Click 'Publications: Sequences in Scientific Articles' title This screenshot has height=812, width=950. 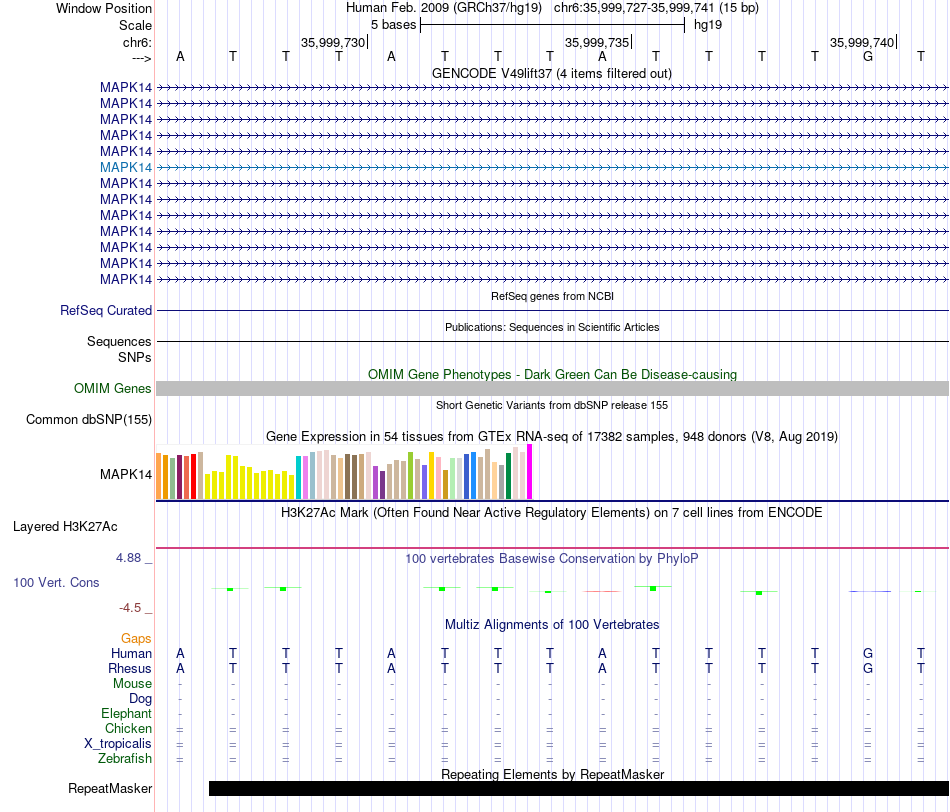552,327
